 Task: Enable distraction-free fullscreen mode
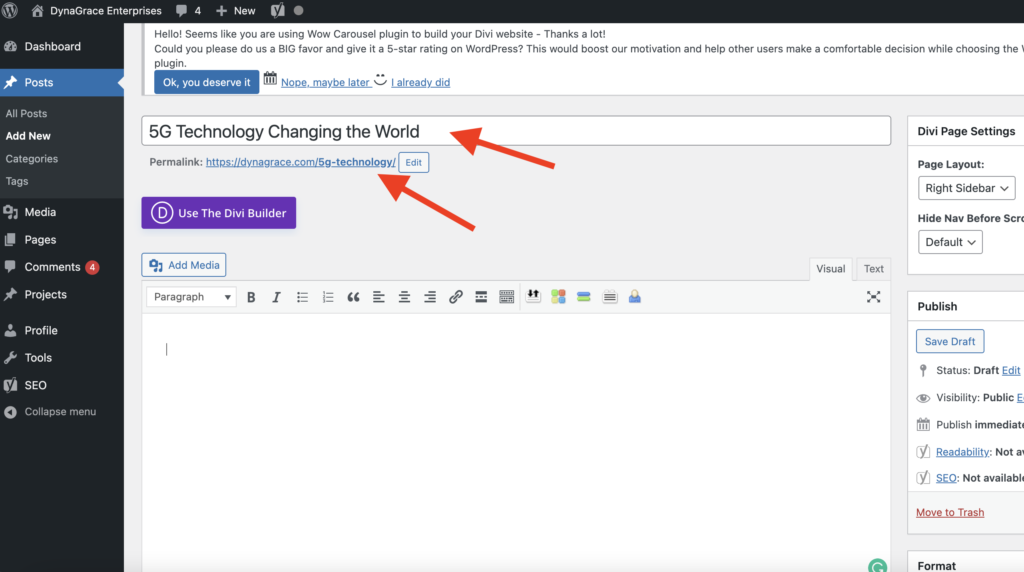coord(873,297)
